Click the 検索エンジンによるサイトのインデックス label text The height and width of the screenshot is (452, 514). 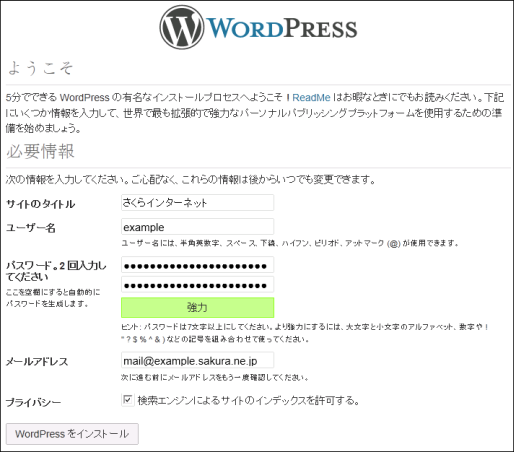point(248,400)
